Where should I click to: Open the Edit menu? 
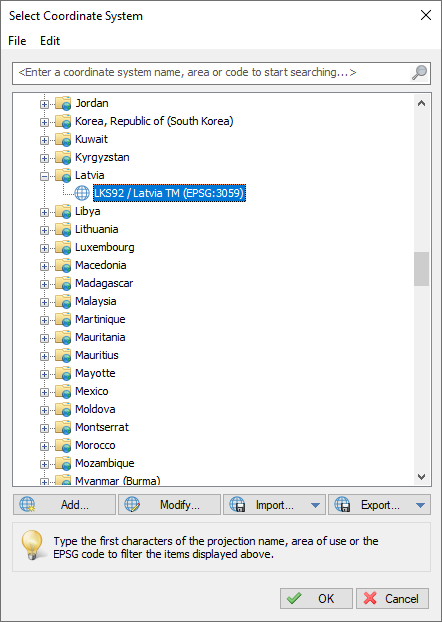click(x=50, y=41)
